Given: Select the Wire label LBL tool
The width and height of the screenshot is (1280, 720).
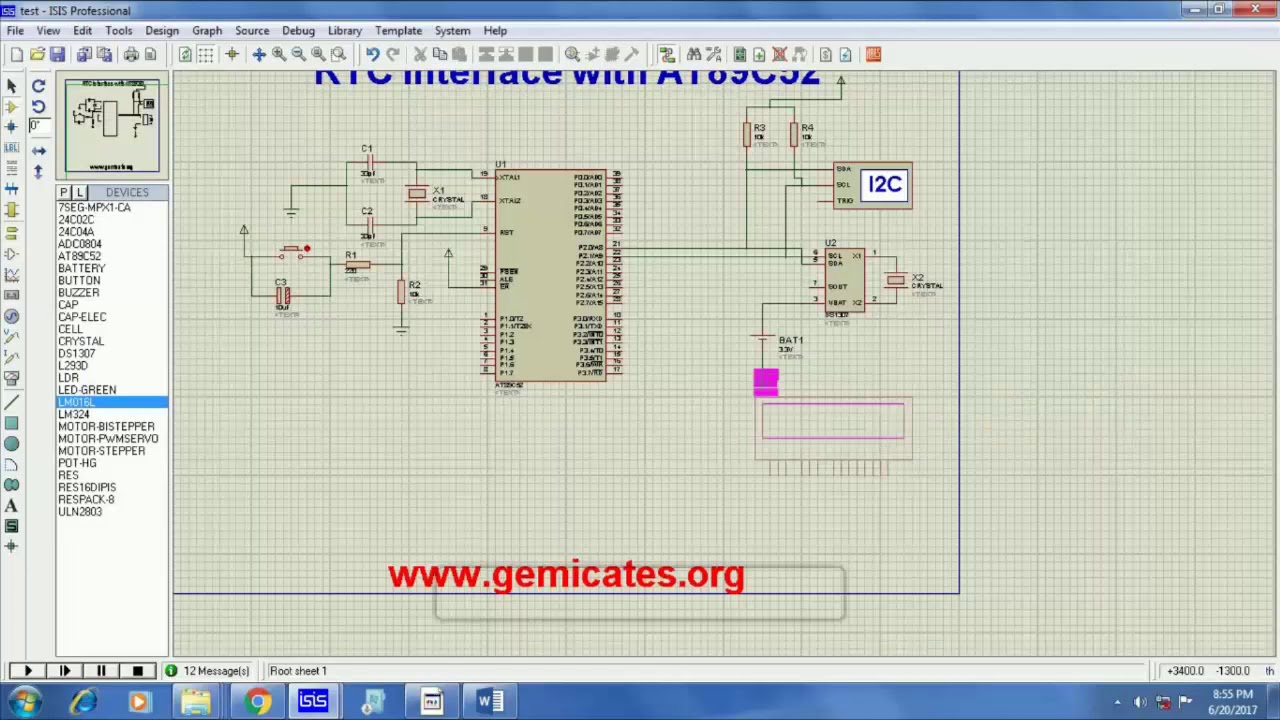Looking at the screenshot, I should (x=12, y=148).
